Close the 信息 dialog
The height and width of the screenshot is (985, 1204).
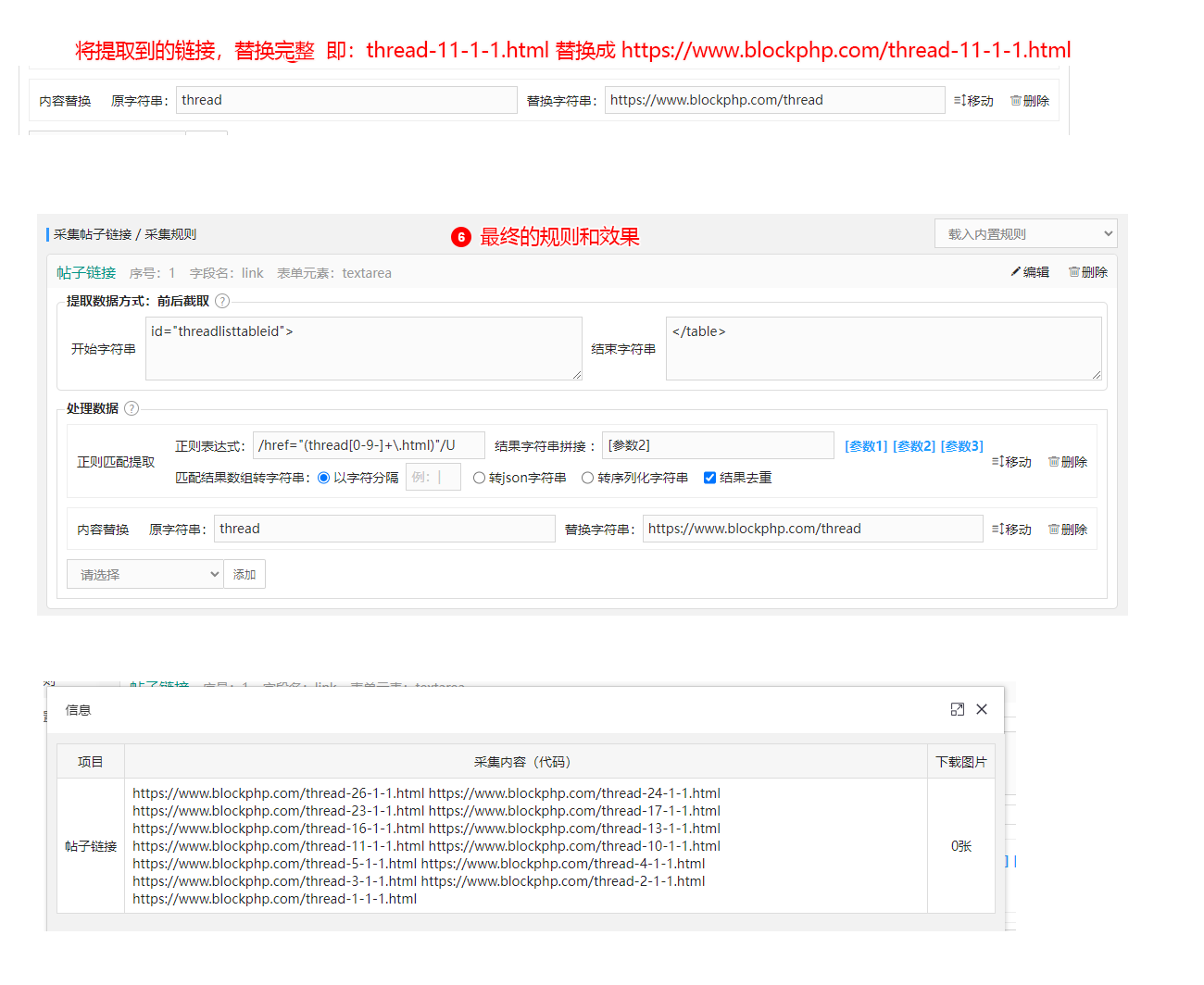coord(982,709)
